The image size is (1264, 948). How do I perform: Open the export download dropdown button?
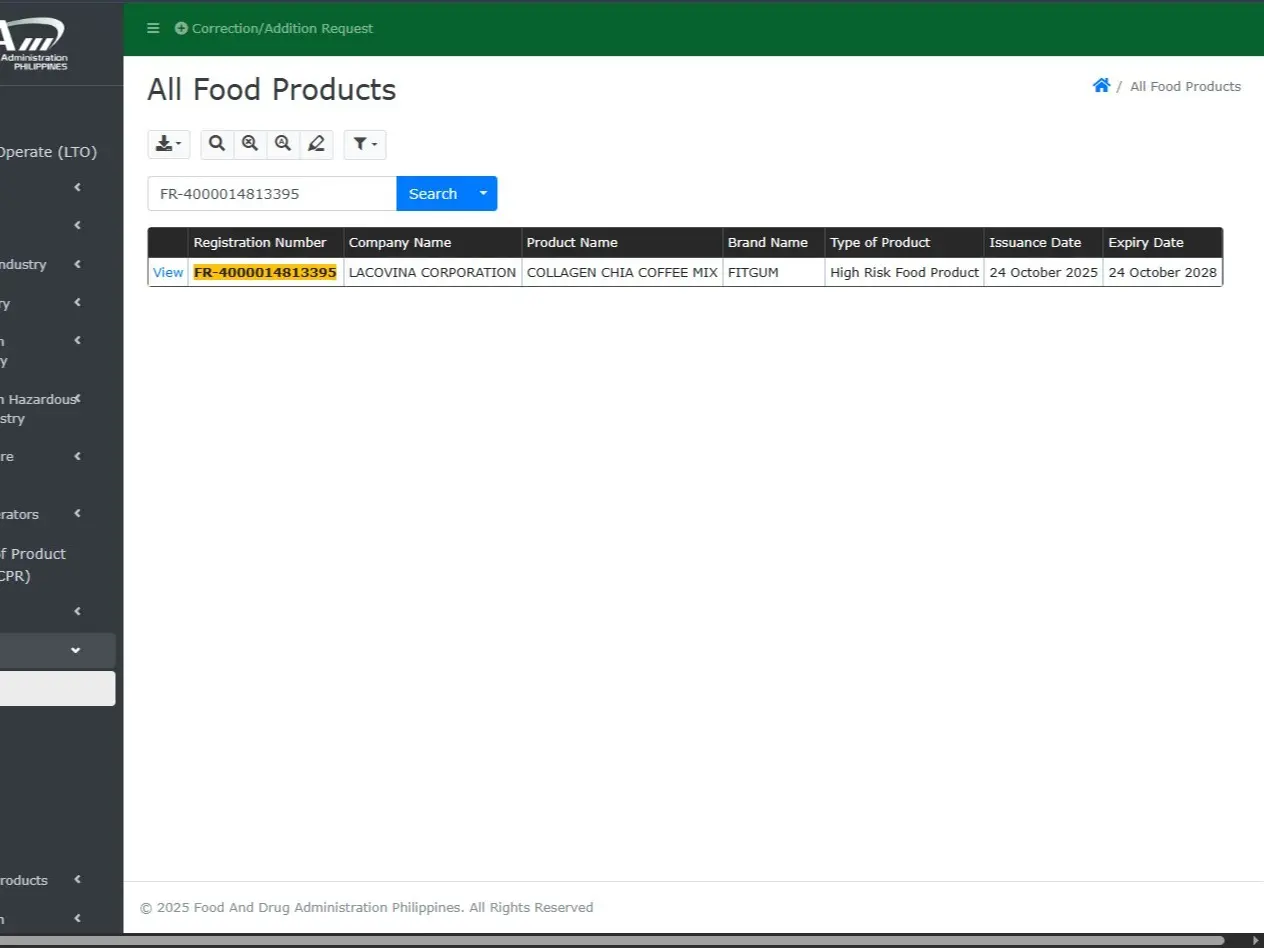pos(169,144)
